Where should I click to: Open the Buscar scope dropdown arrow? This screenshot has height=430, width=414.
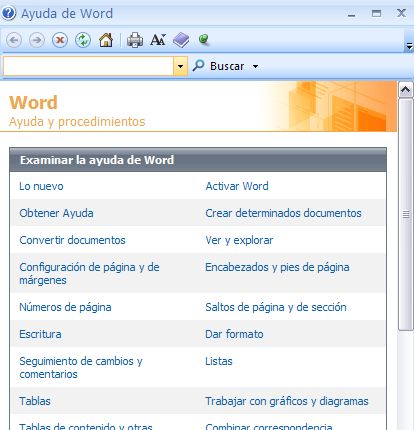coord(255,66)
